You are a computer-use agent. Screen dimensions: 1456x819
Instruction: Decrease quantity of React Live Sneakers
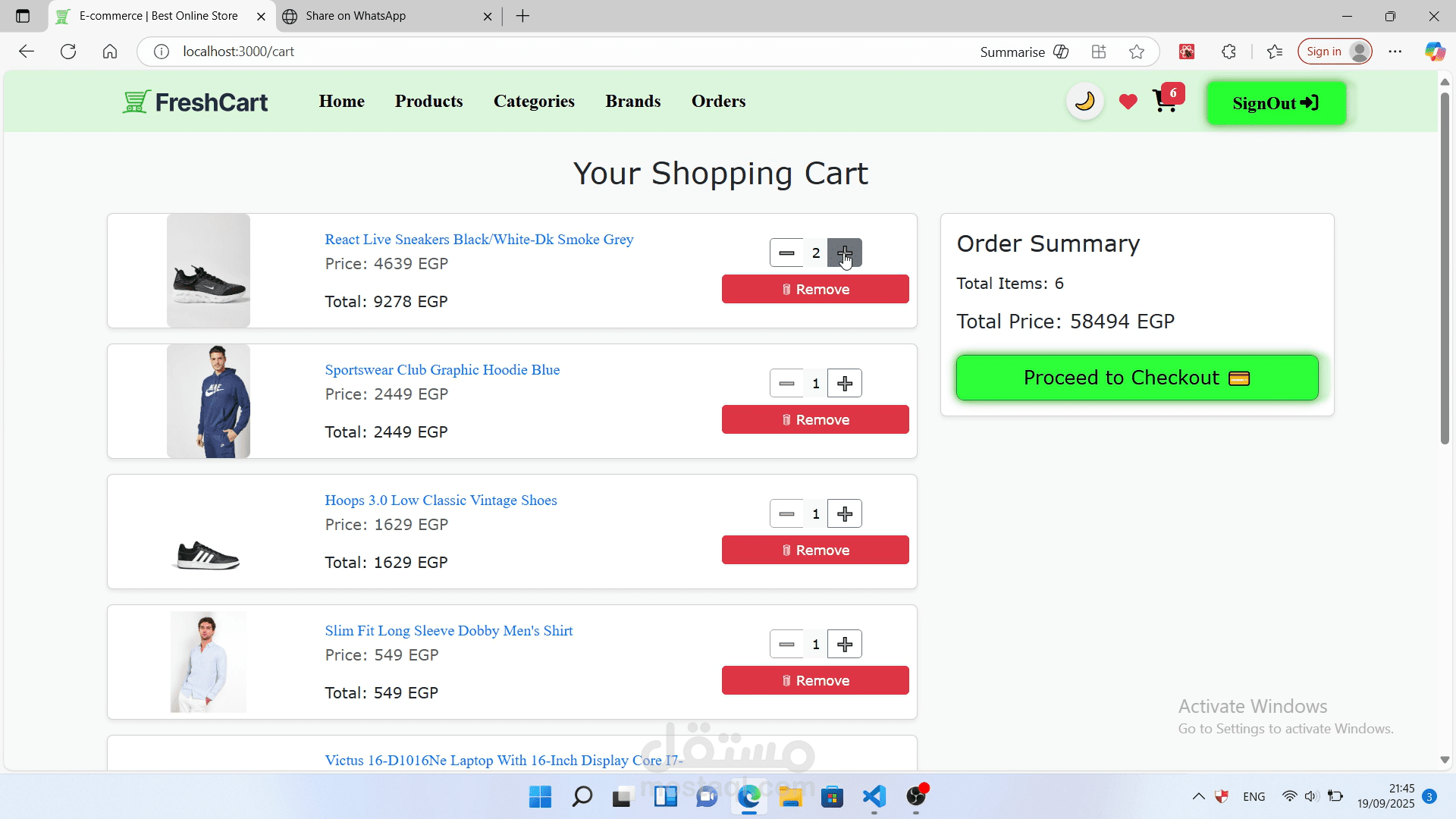click(786, 253)
